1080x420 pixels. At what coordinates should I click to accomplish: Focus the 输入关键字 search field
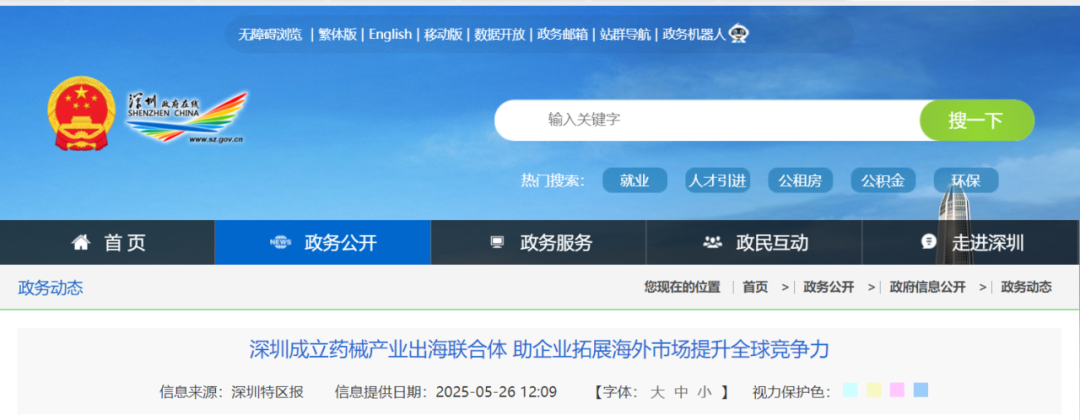point(707,120)
